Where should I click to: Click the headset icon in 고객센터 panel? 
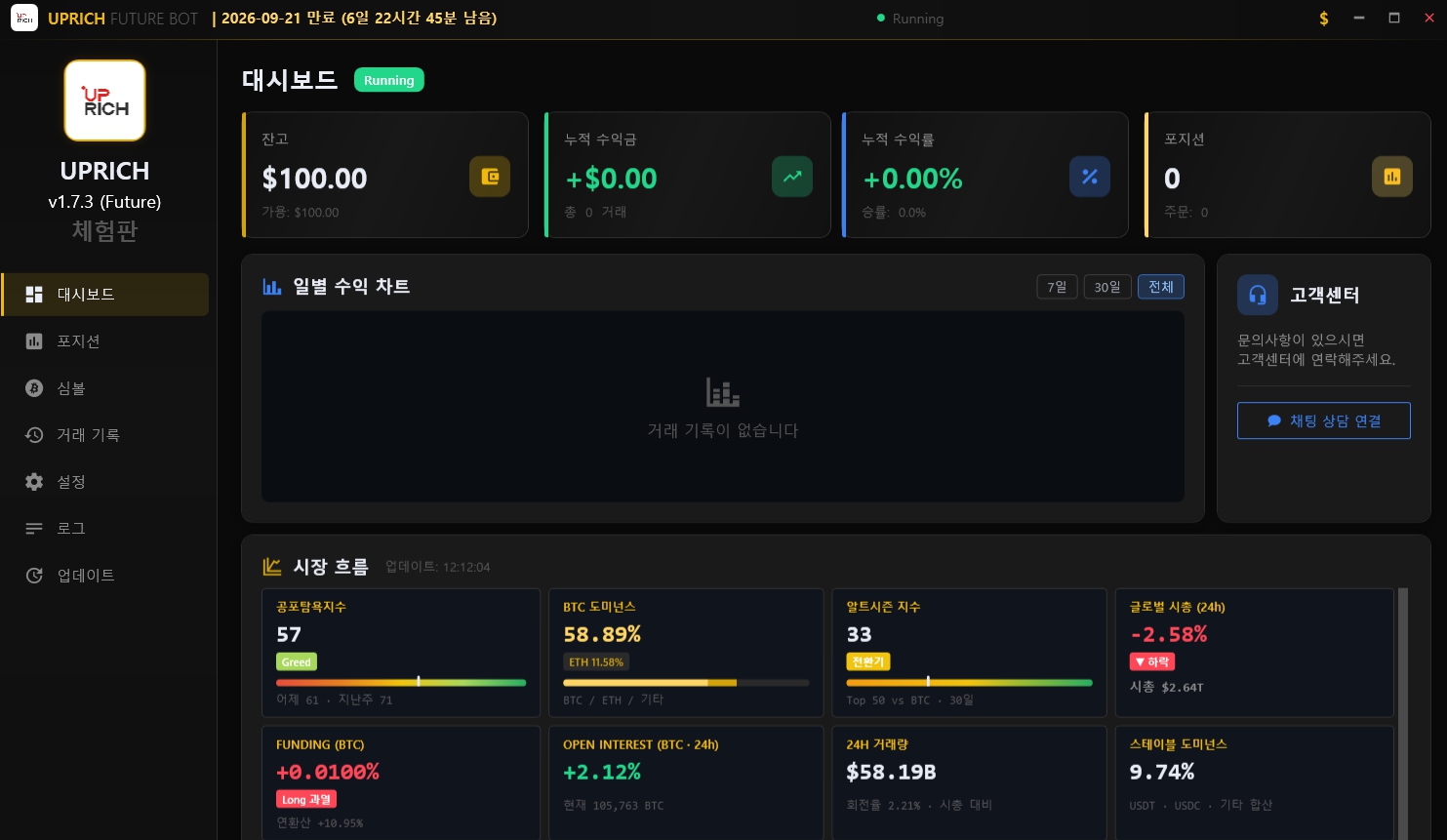(x=1258, y=295)
